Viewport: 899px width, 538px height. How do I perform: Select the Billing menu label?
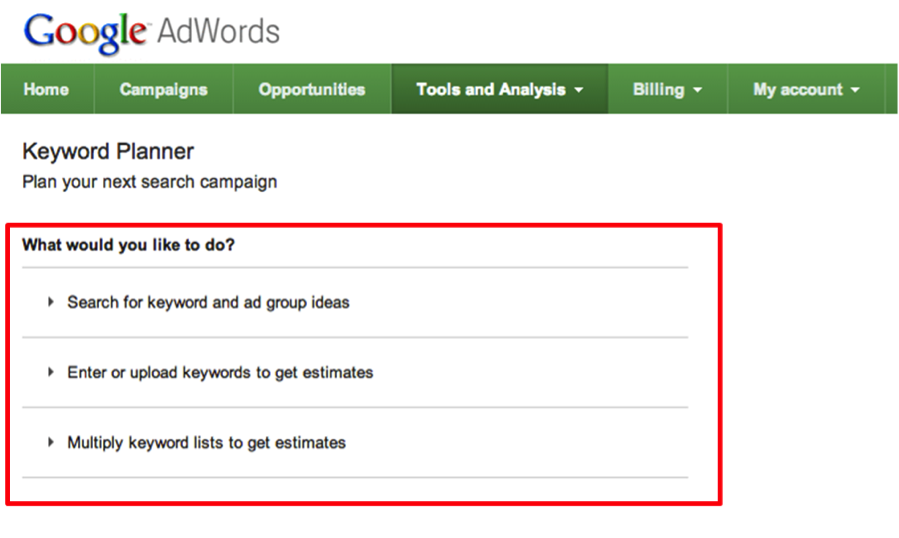click(658, 89)
